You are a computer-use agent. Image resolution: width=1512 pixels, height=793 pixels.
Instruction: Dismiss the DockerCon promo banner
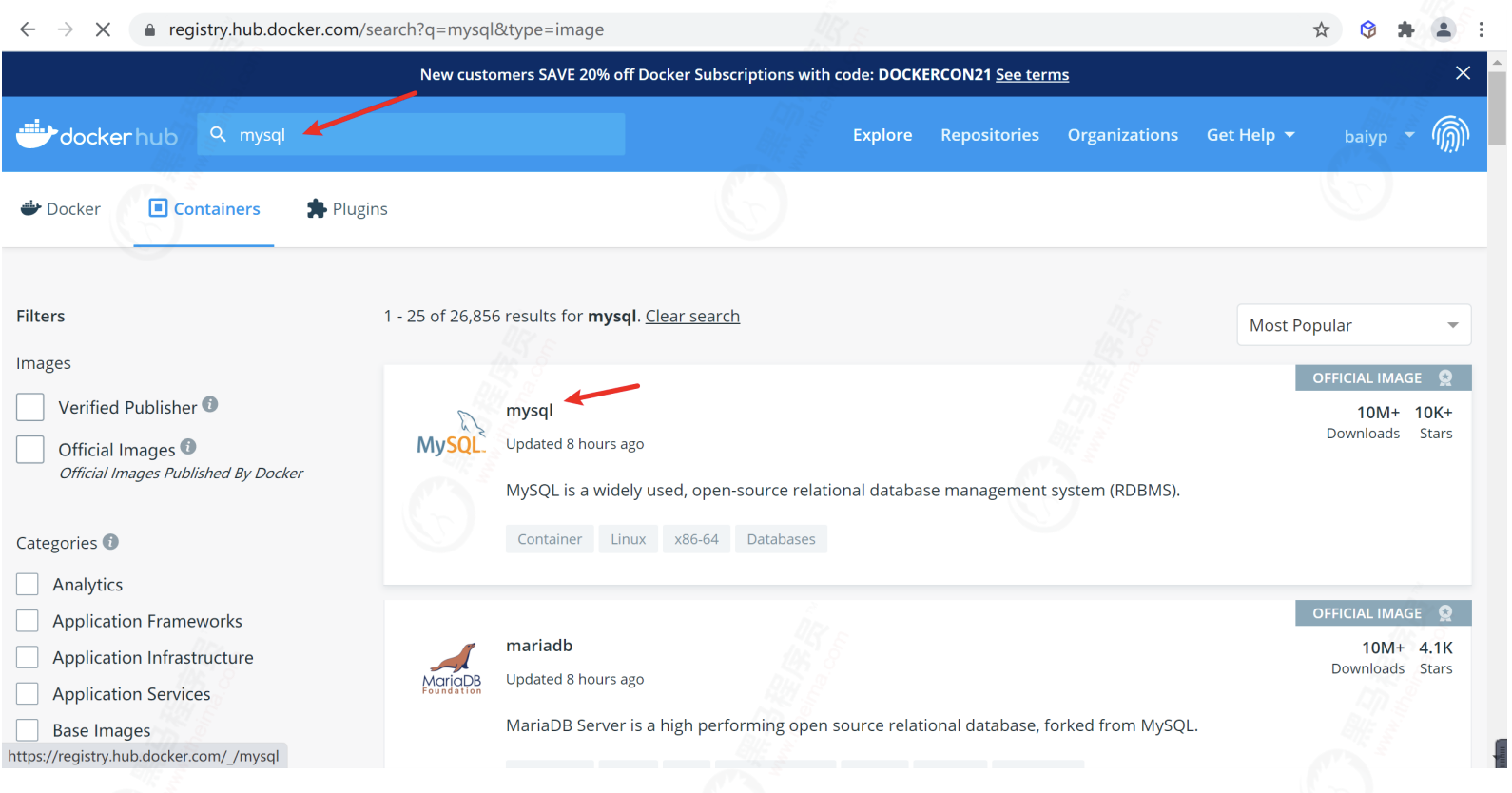(1463, 73)
